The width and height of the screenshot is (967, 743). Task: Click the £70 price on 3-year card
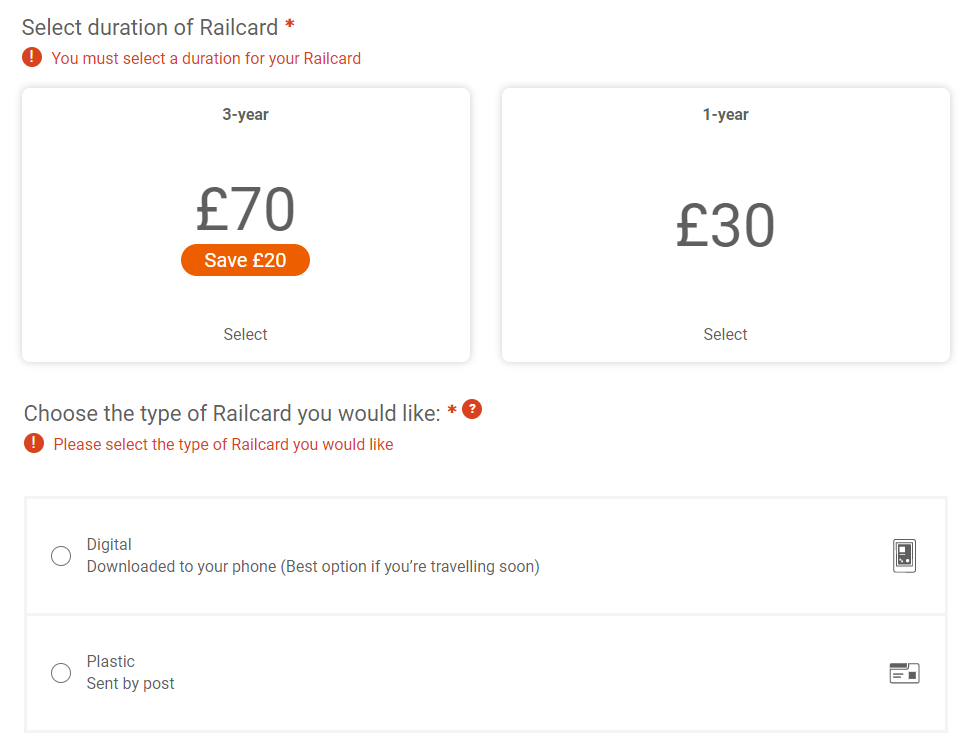pyautogui.click(x=245, y=210)
